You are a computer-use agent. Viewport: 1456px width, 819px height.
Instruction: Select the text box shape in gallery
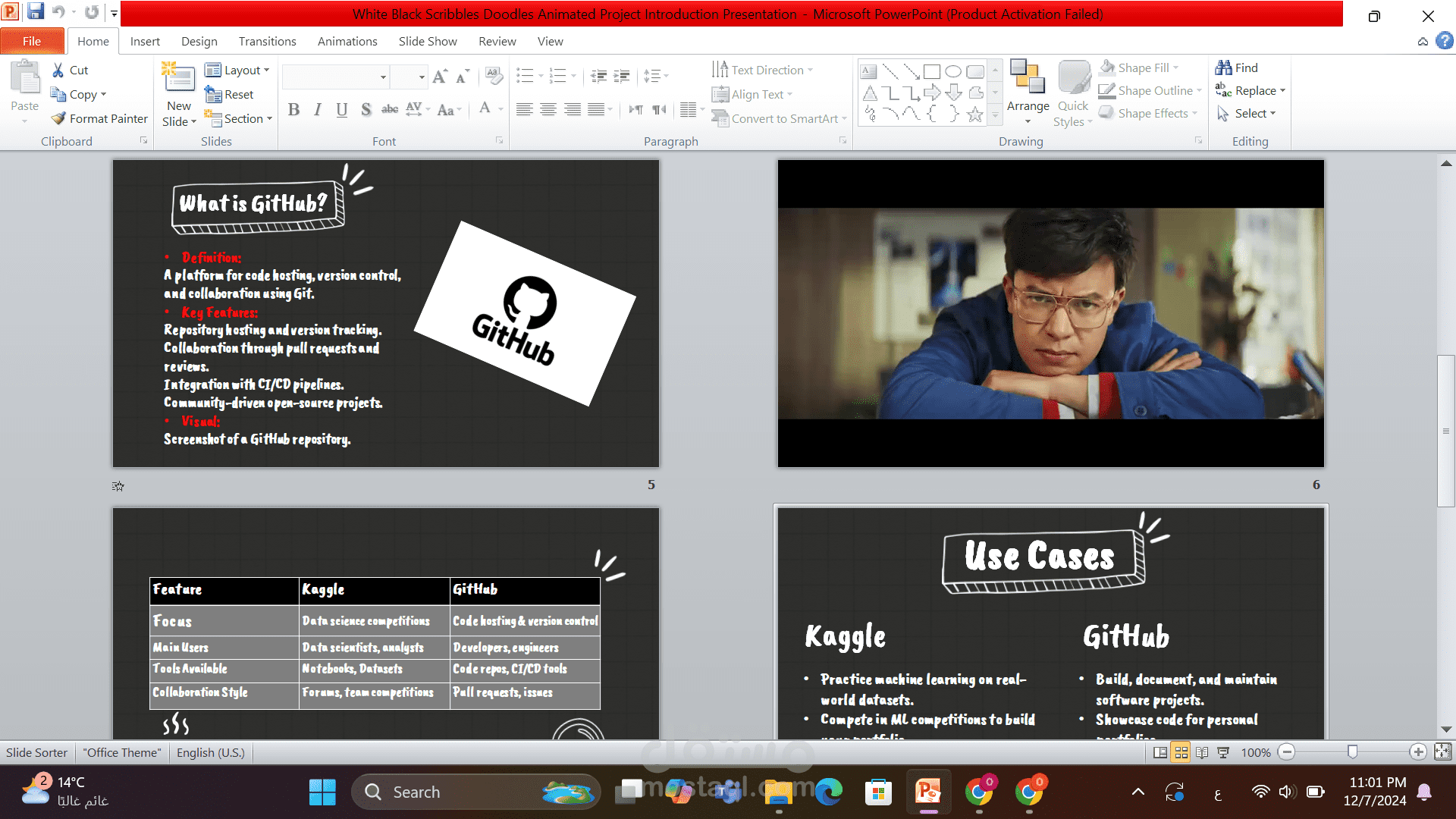point(869,72)
